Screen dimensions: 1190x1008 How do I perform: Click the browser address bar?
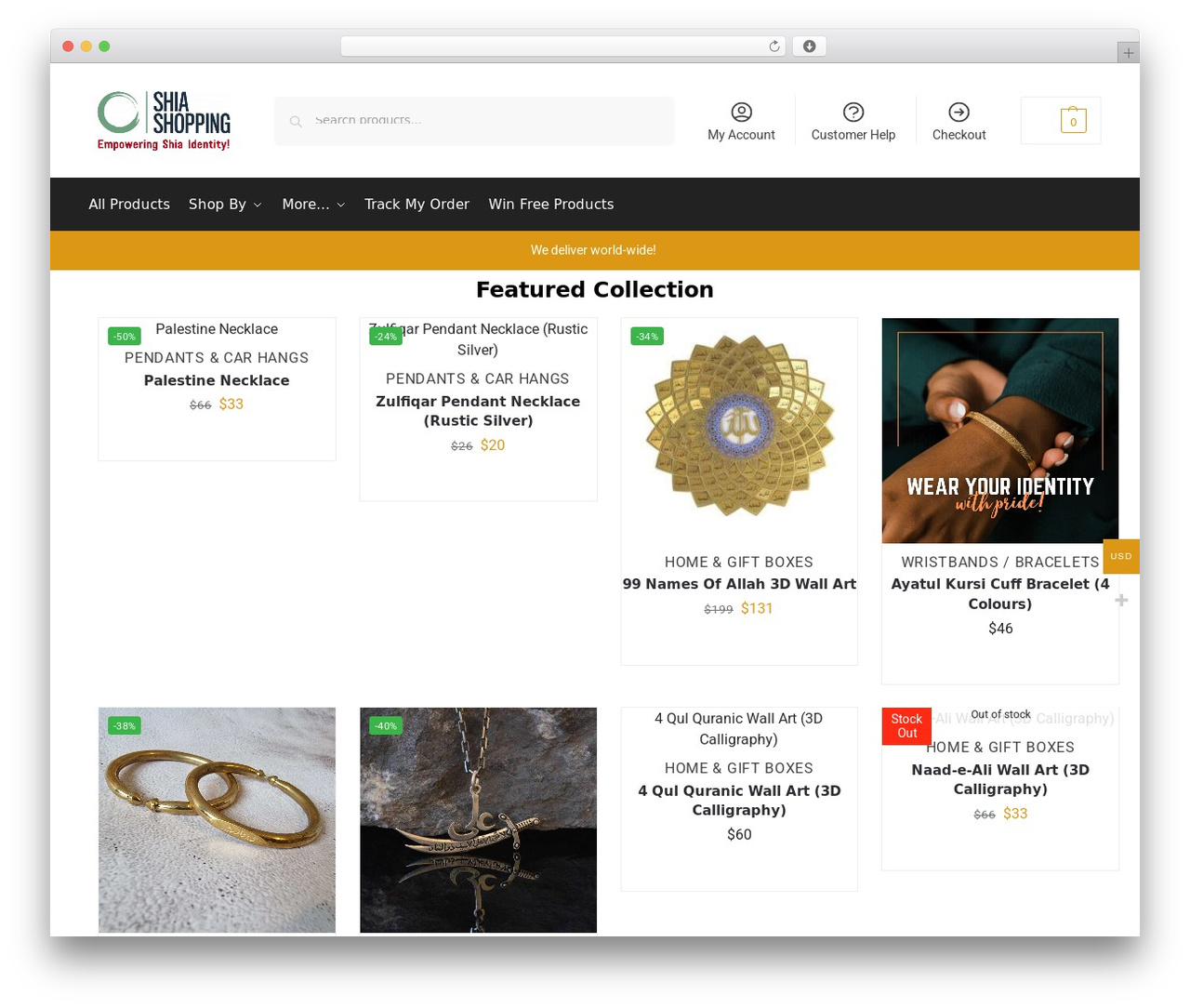click(x=563, y=46)
